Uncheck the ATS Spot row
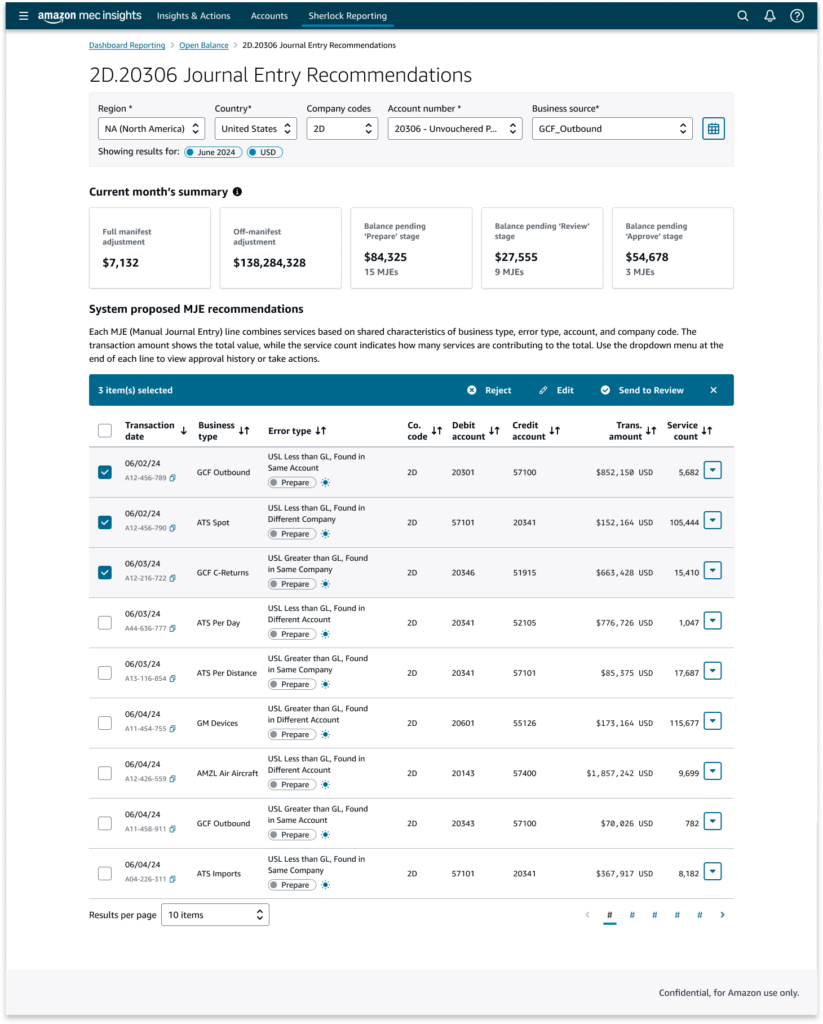 click(105, 522)
